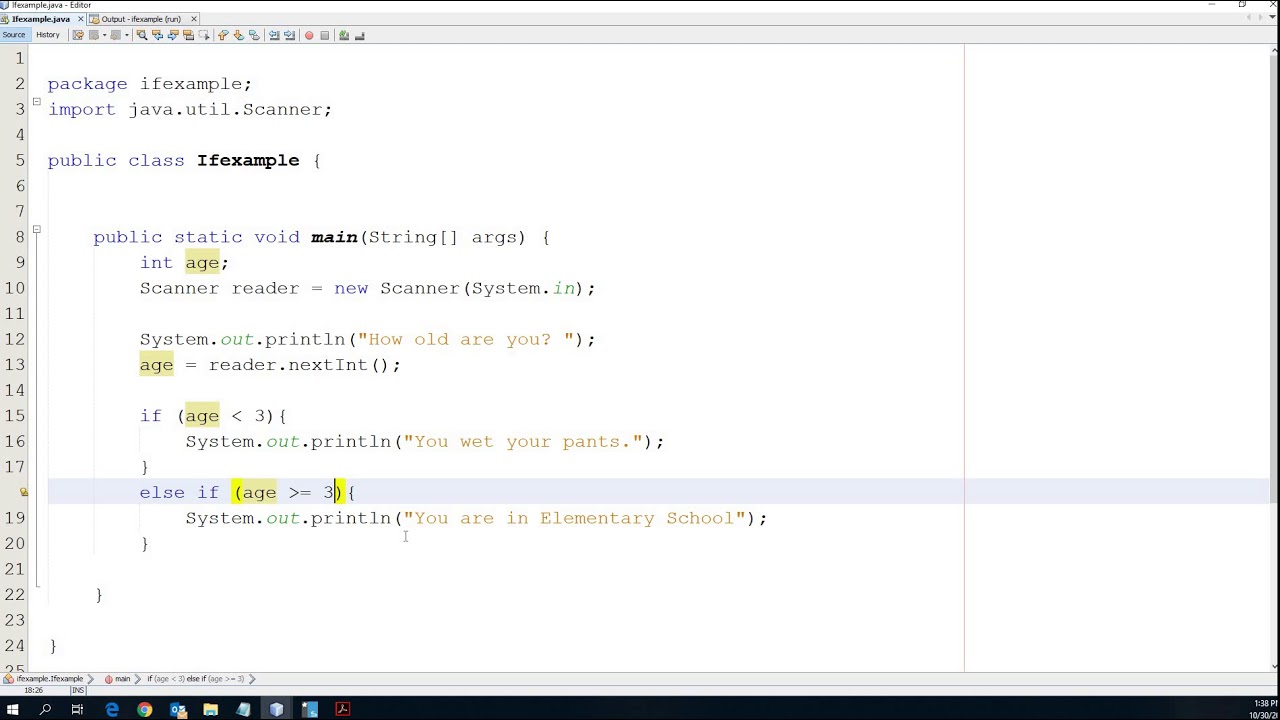
Task: Open Task View on the taskbar
Action: (x=77, y=709)
